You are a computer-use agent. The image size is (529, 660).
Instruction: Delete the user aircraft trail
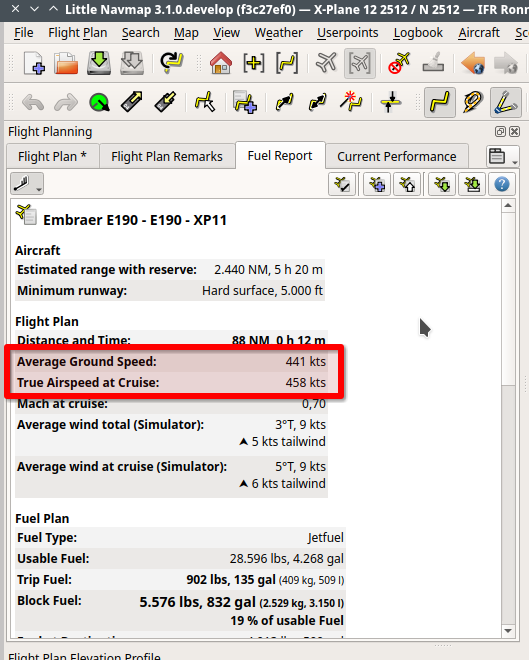(399, 63)
